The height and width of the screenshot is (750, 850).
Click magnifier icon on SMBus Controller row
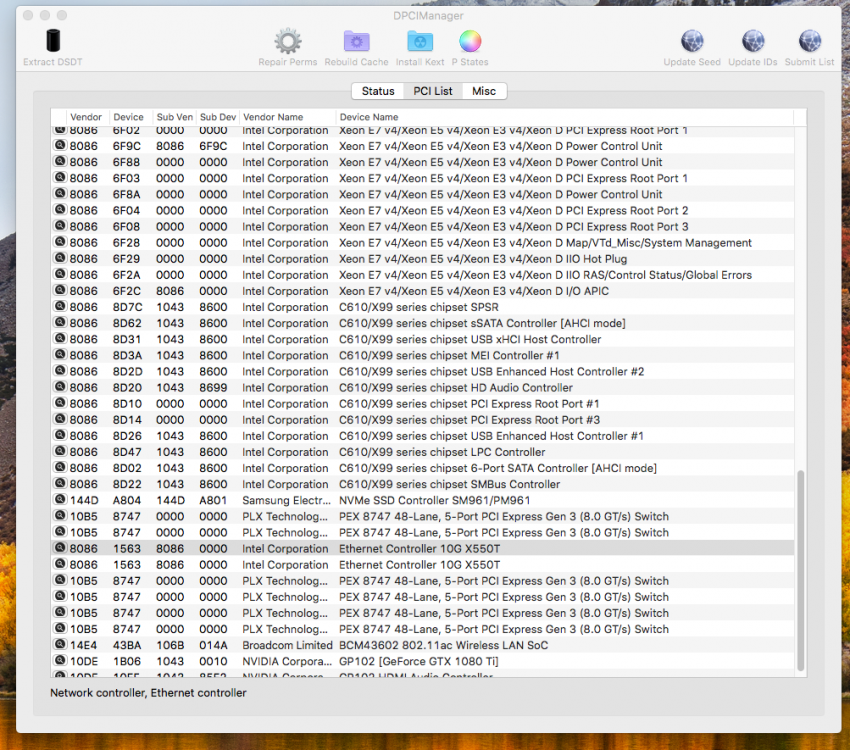coord(60,483)
